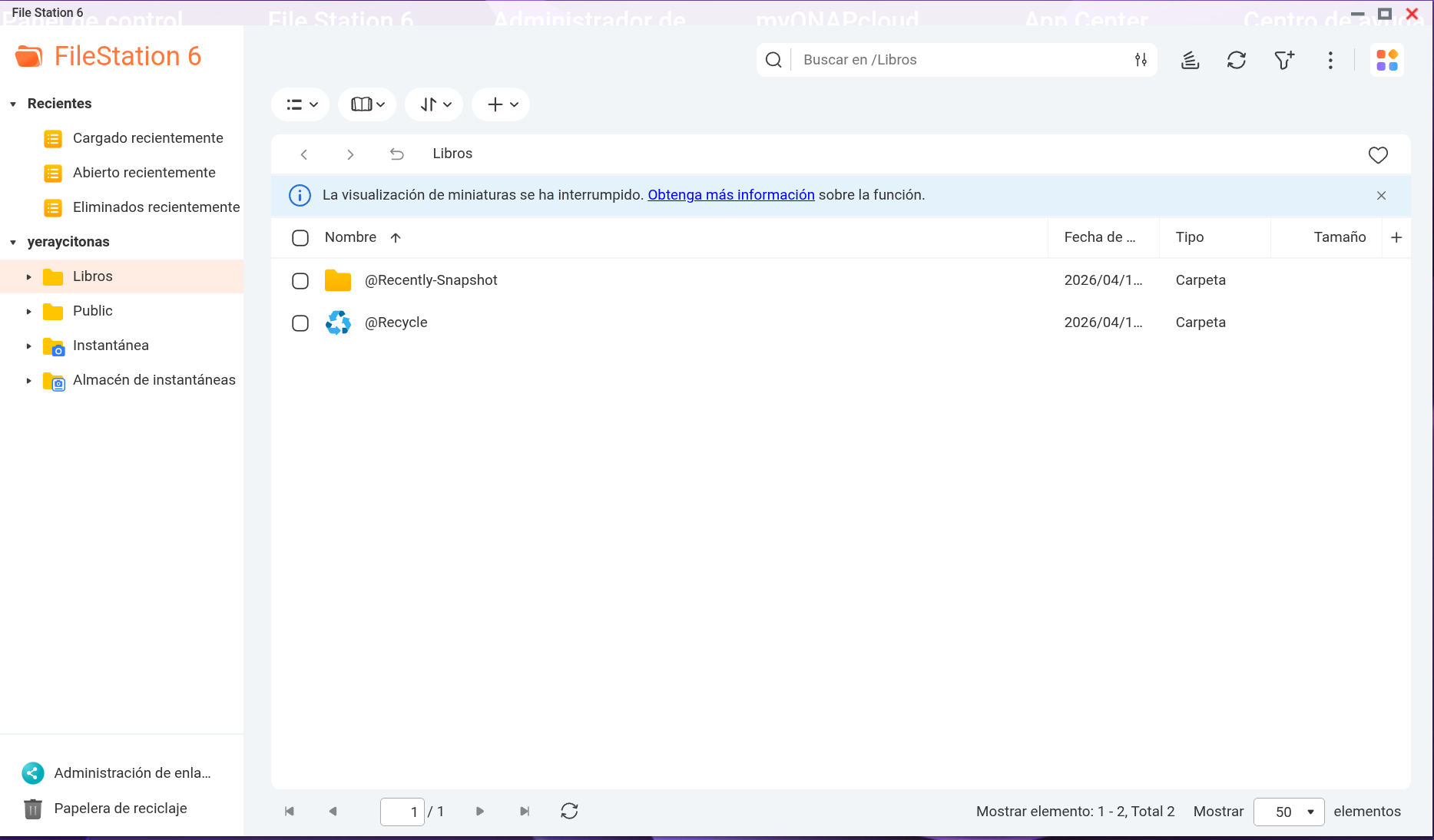Open Papelera de reciclaje
This screenshot has width=1434, height=840.
121,809
